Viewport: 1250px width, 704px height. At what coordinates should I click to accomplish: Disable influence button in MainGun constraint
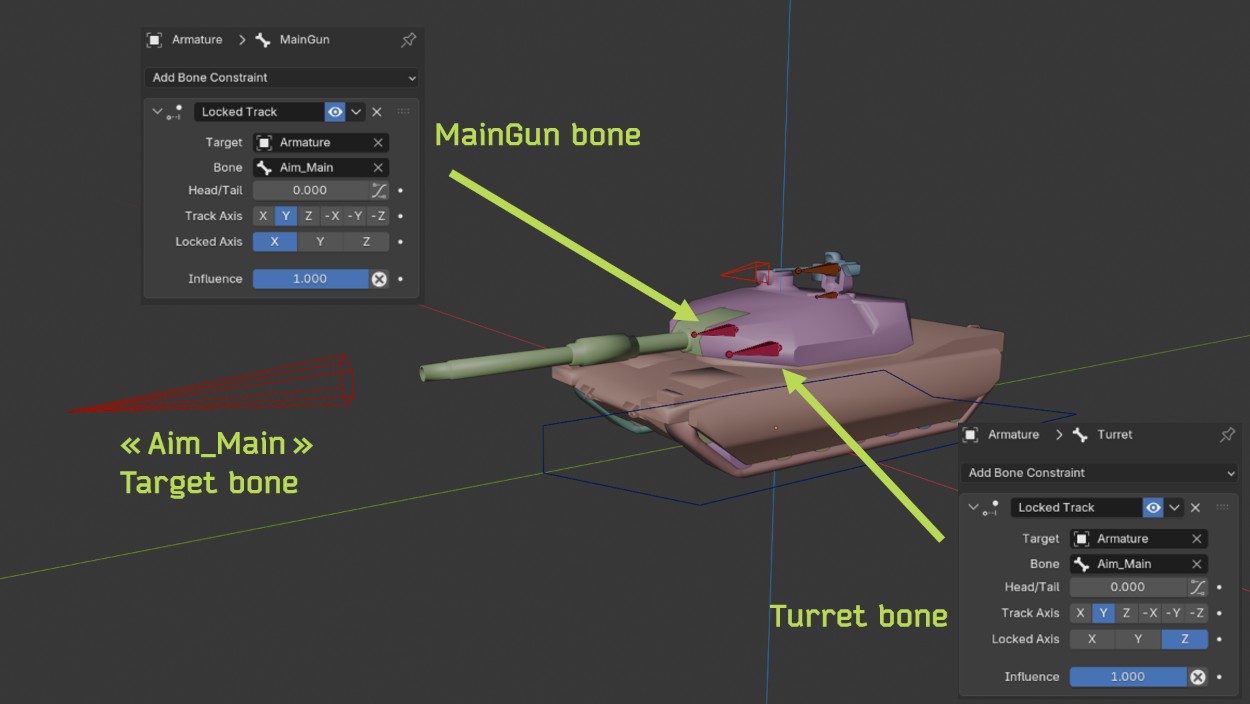[x=379, y=279]
